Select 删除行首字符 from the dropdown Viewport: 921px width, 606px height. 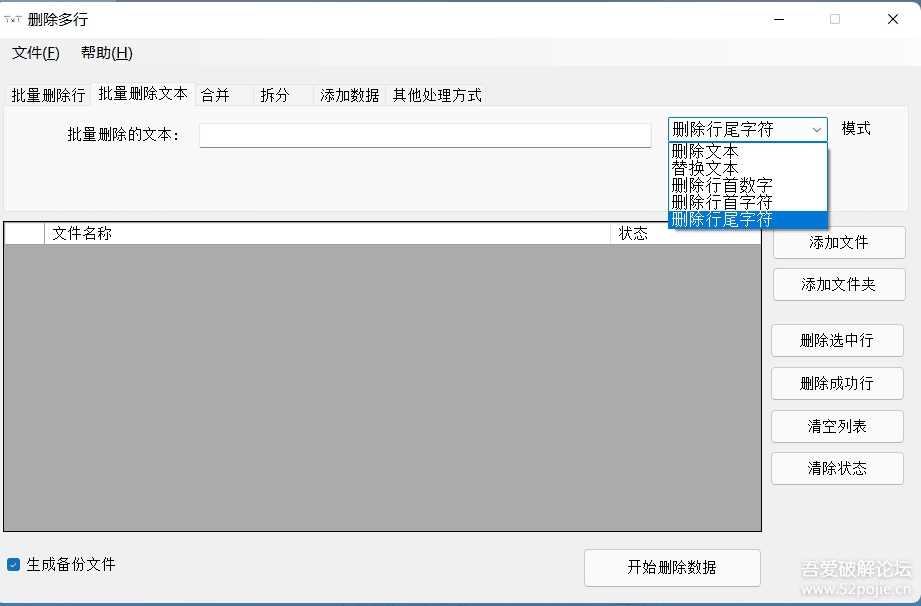point(717,202)
